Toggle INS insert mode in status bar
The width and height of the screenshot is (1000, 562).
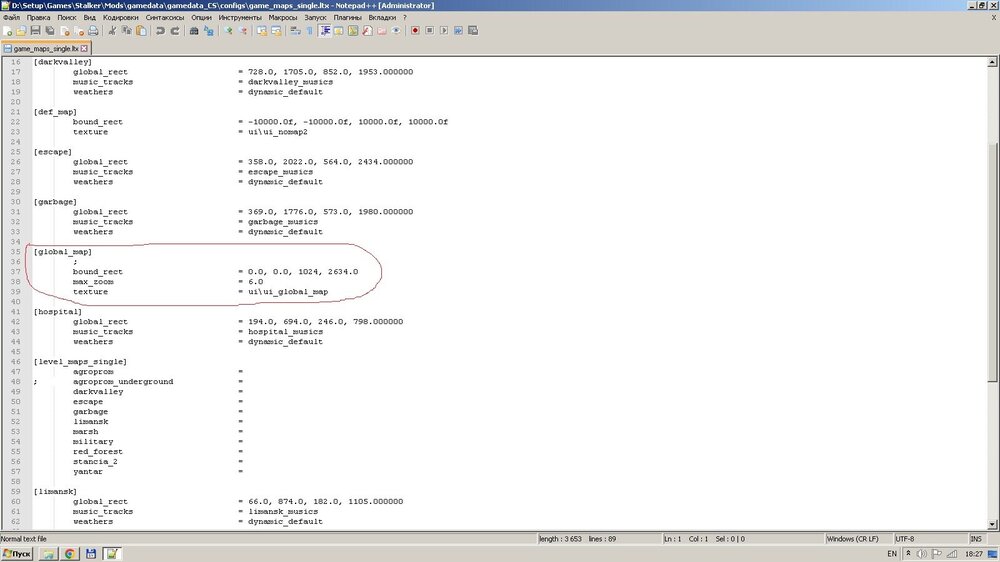[976, 539]
